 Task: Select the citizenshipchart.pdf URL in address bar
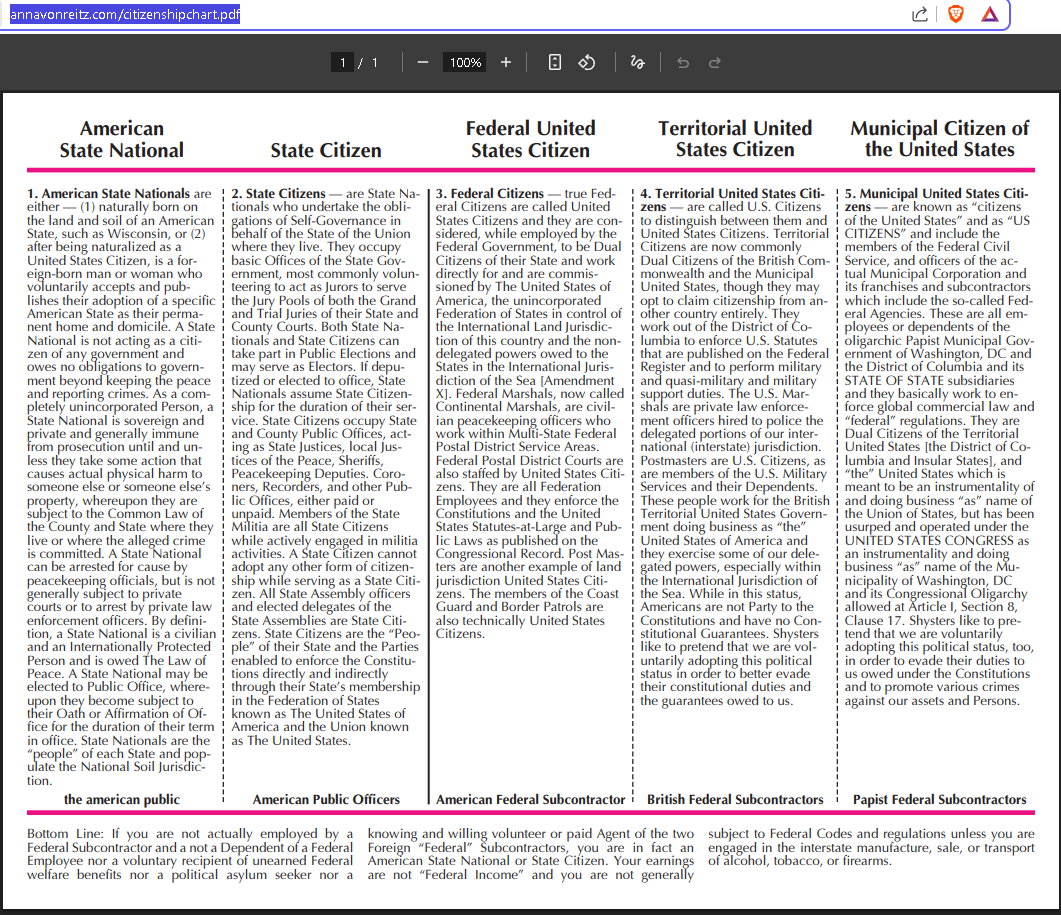pos(120,15)
